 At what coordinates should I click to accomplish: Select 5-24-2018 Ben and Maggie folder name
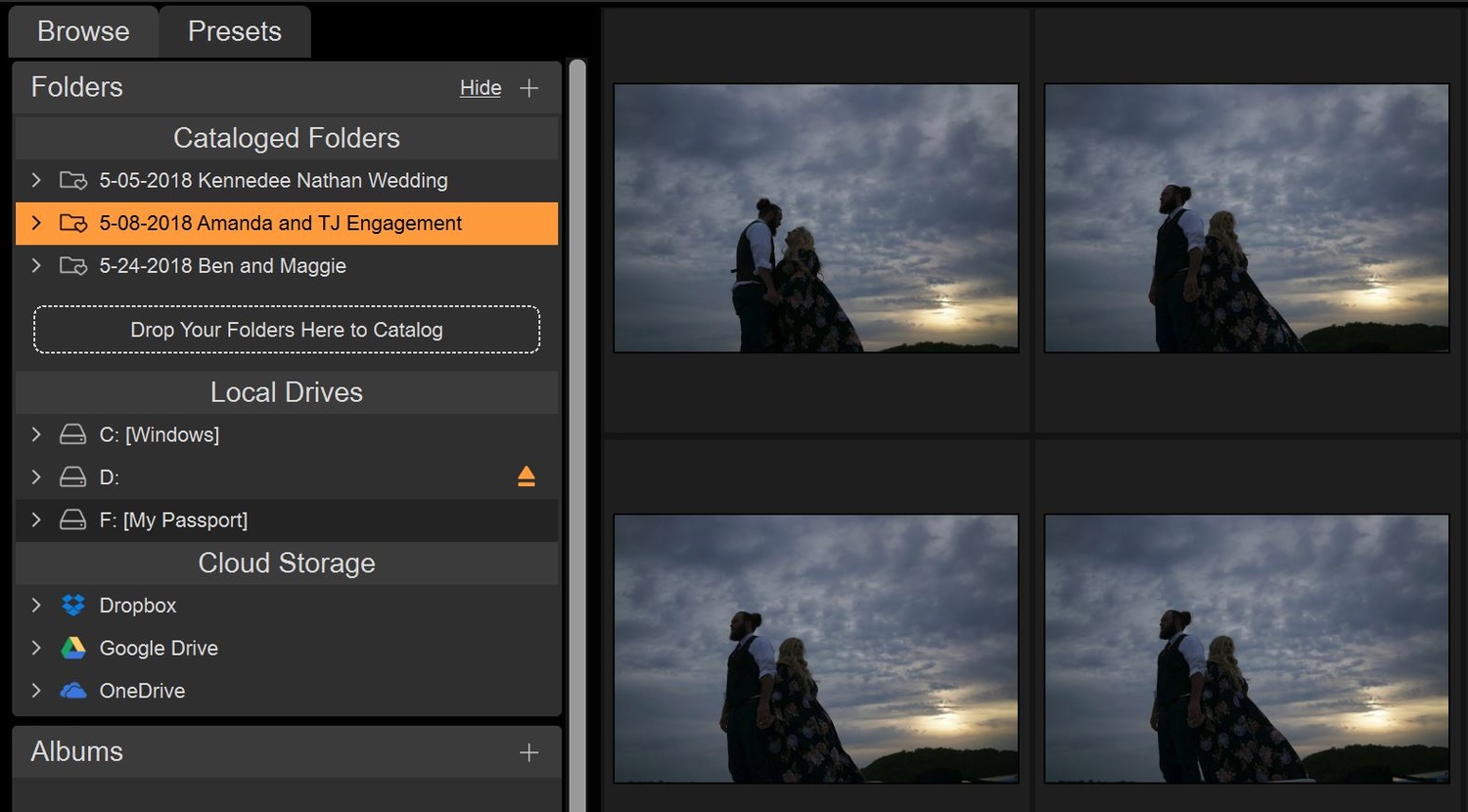[223, 266]
